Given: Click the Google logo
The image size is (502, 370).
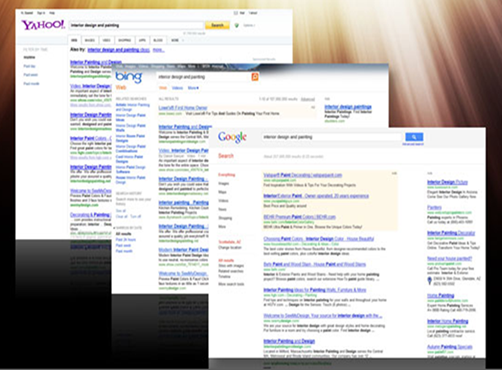Looking at the screenshot, I should (x=232, y=137).
